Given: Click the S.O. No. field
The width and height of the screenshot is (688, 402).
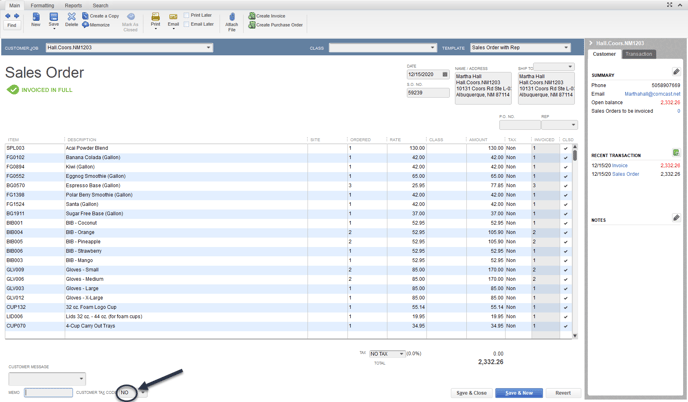Looking at the screenshot, I should (428, 93).
